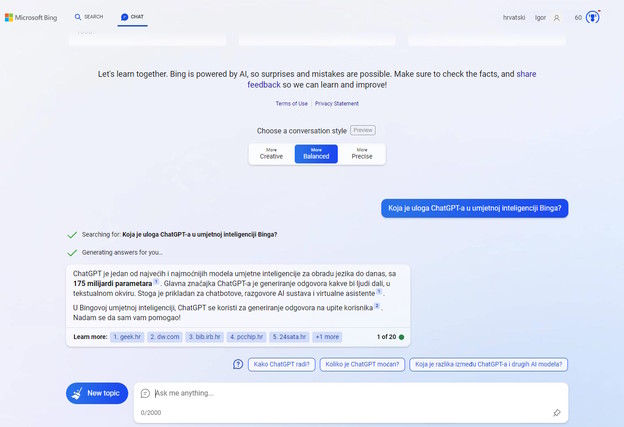The height and width of the screenshot is (427, 624).
Task: Open the Search tab
Action: [89, 17]
